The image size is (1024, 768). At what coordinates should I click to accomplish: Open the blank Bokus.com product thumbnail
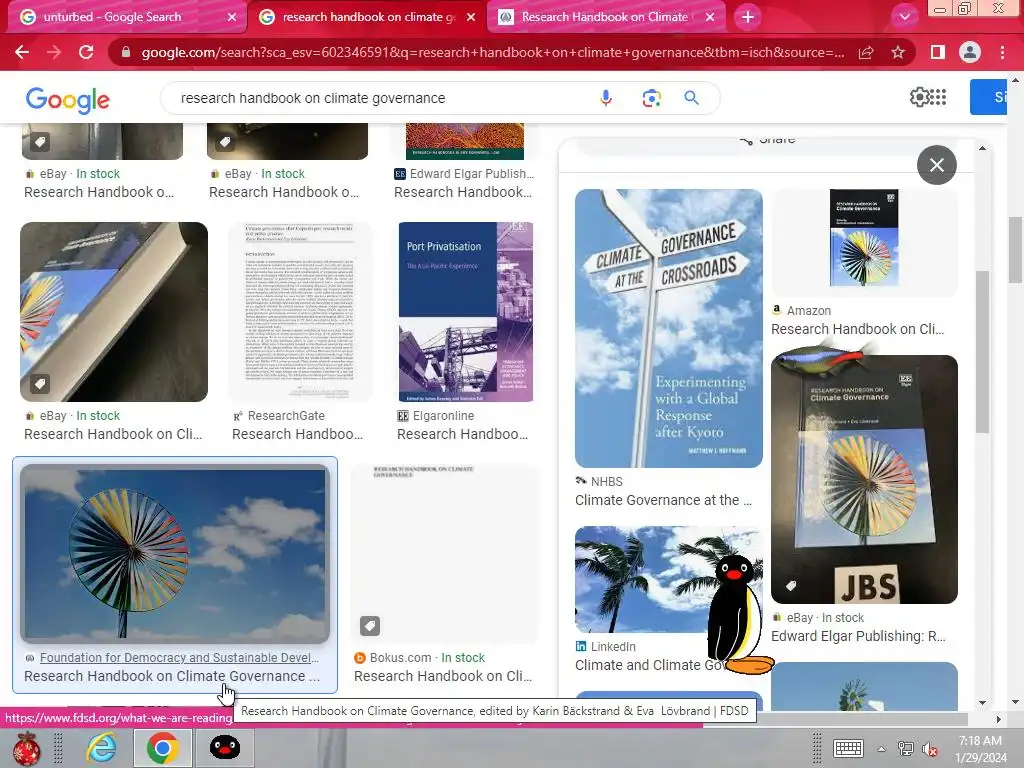pyautogui.click(x=445, y=554)
